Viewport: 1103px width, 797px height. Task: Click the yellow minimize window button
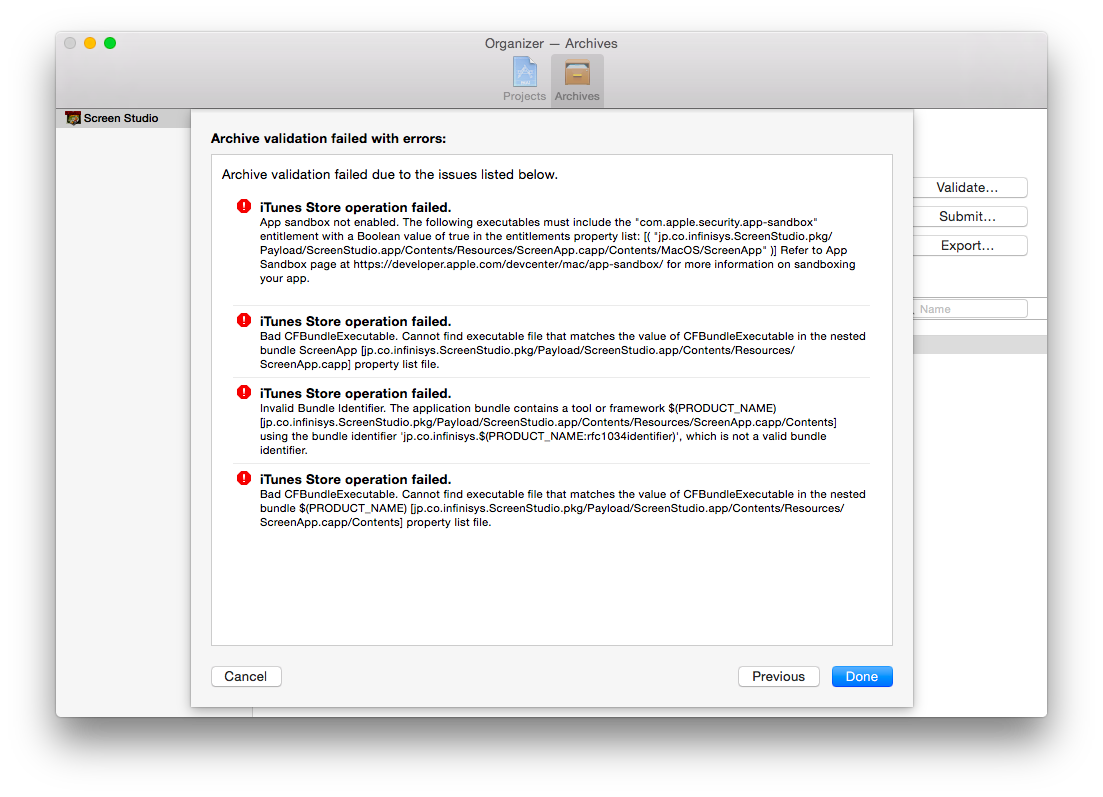coord(90,43)
